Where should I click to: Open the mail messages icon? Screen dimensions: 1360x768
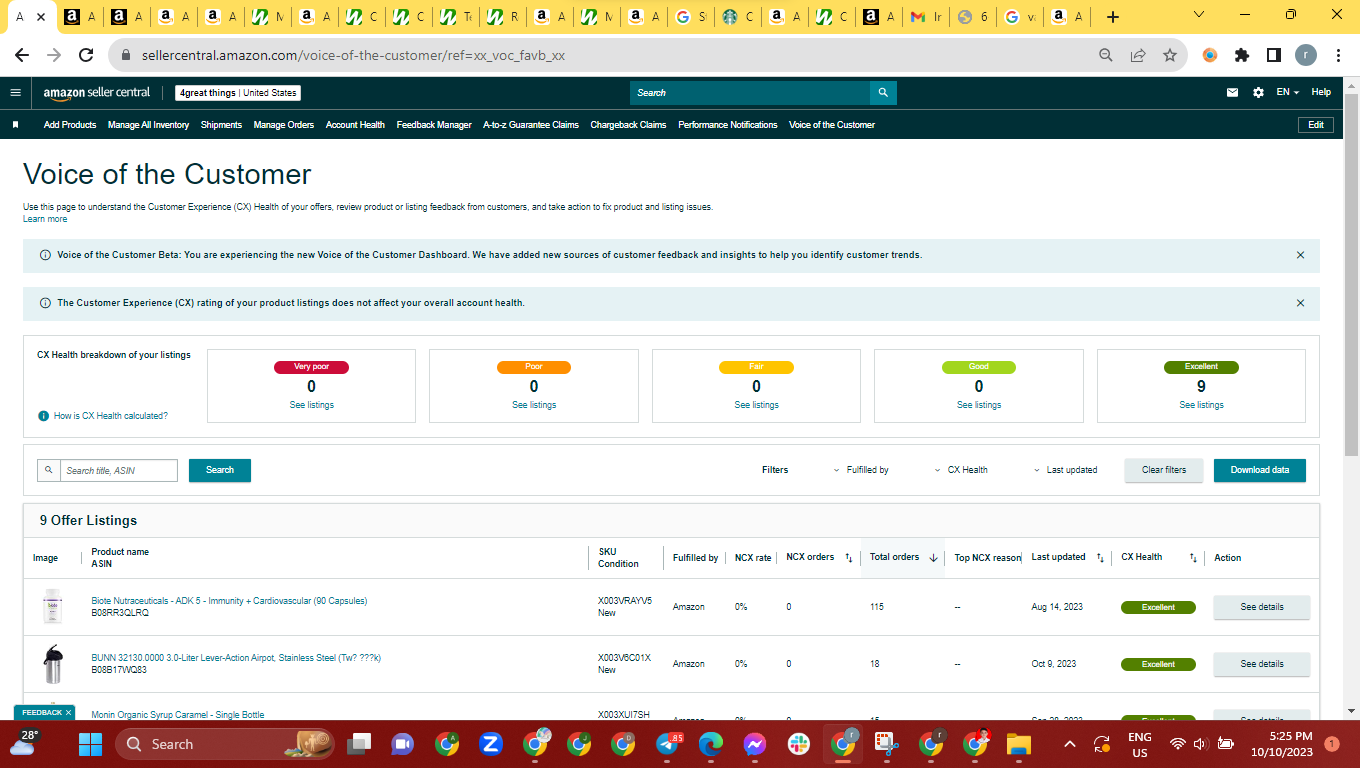coord(1232,93)
